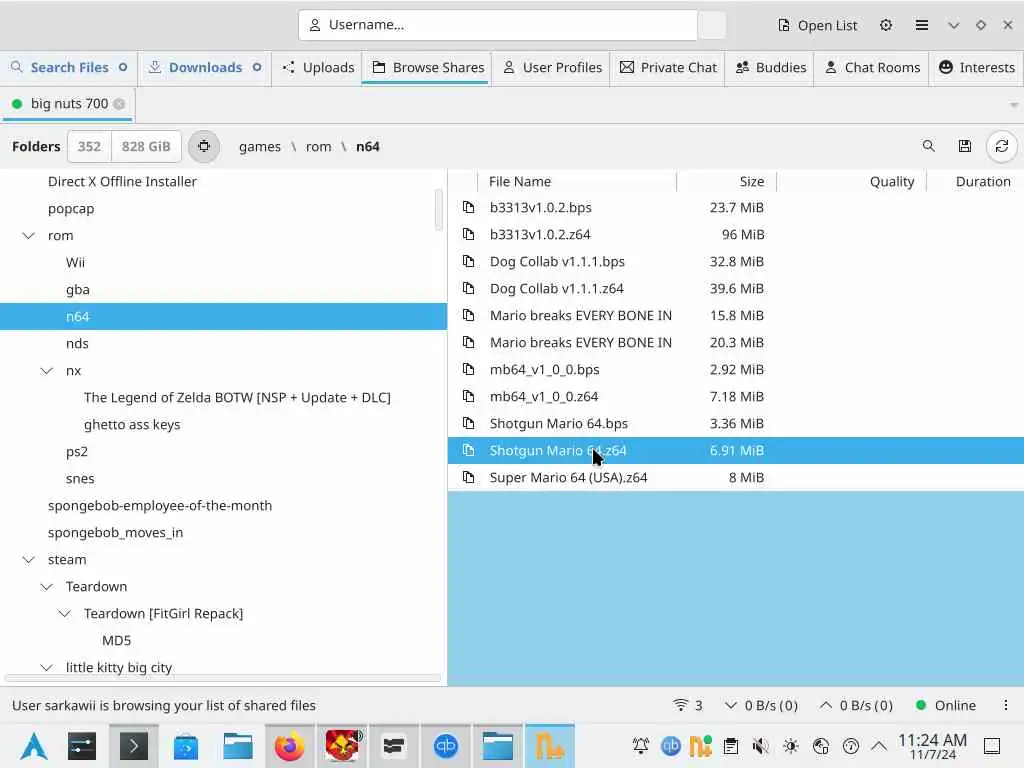Image resolution: width=1024 pixels, height=768 pixels.
Task: Click file icon beside mb64_v1_0_0.z64
Action: 468,396
